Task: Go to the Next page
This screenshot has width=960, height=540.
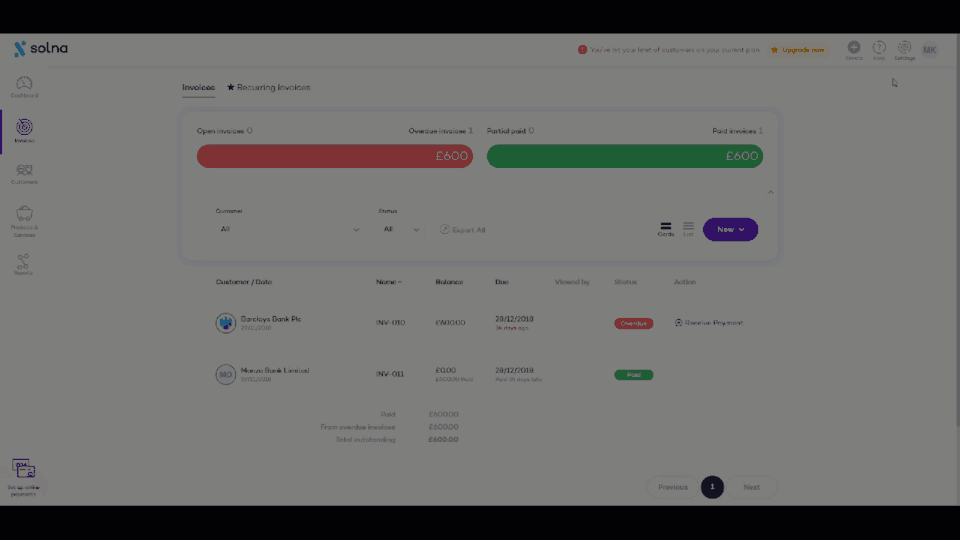Action: pos(751,487)
